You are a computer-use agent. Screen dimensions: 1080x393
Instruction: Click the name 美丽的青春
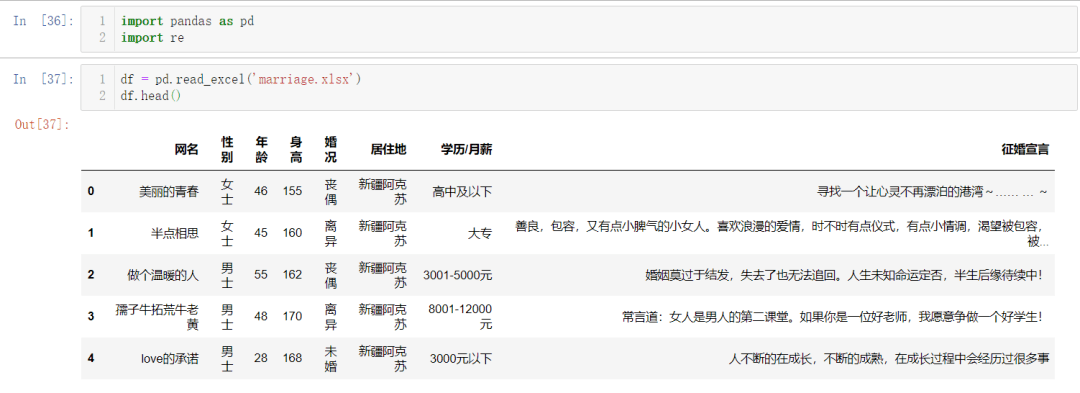[x=169, y=191]
